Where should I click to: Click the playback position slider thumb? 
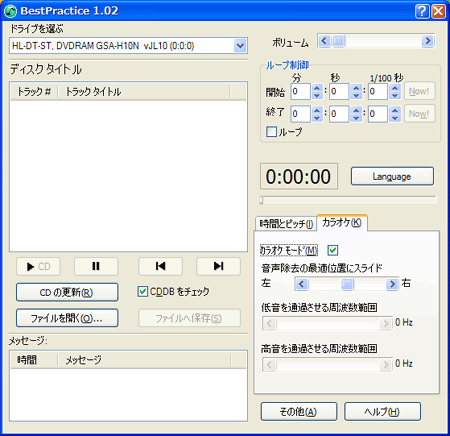click(262, 200)
